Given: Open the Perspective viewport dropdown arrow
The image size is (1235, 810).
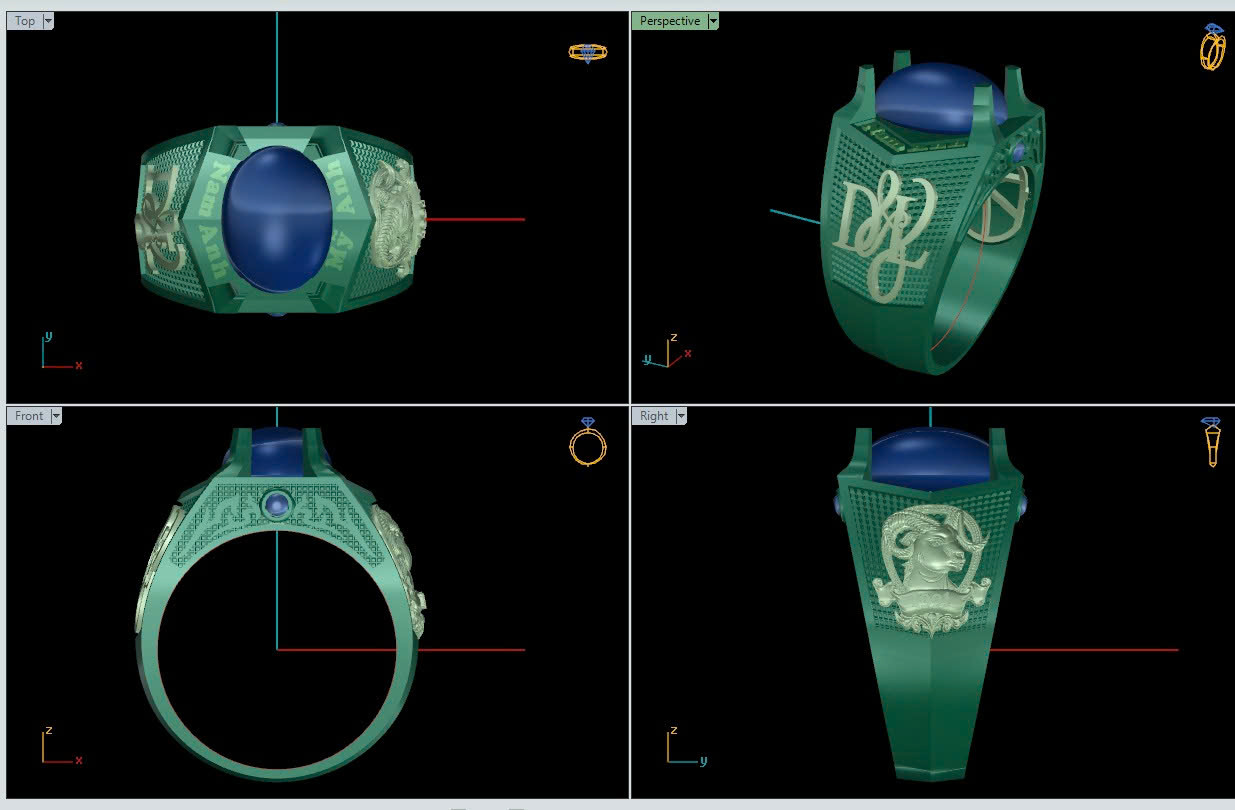Looking at the screenshot, I should coord(713,21).
